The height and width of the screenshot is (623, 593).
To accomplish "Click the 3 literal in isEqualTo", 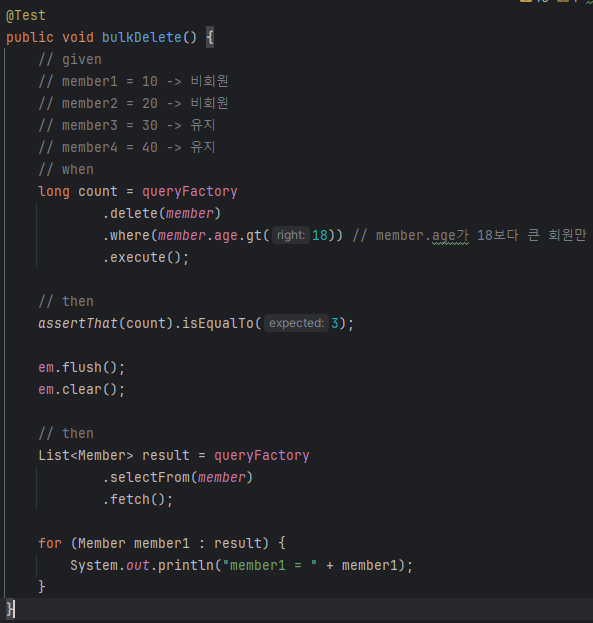I will [x=335, y=323].
